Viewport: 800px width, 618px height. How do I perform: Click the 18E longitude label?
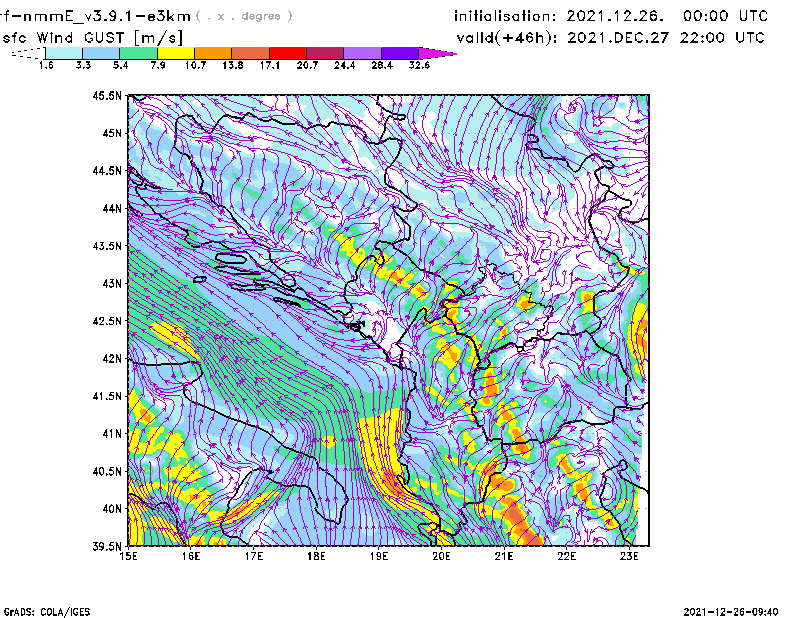[316, 556]
